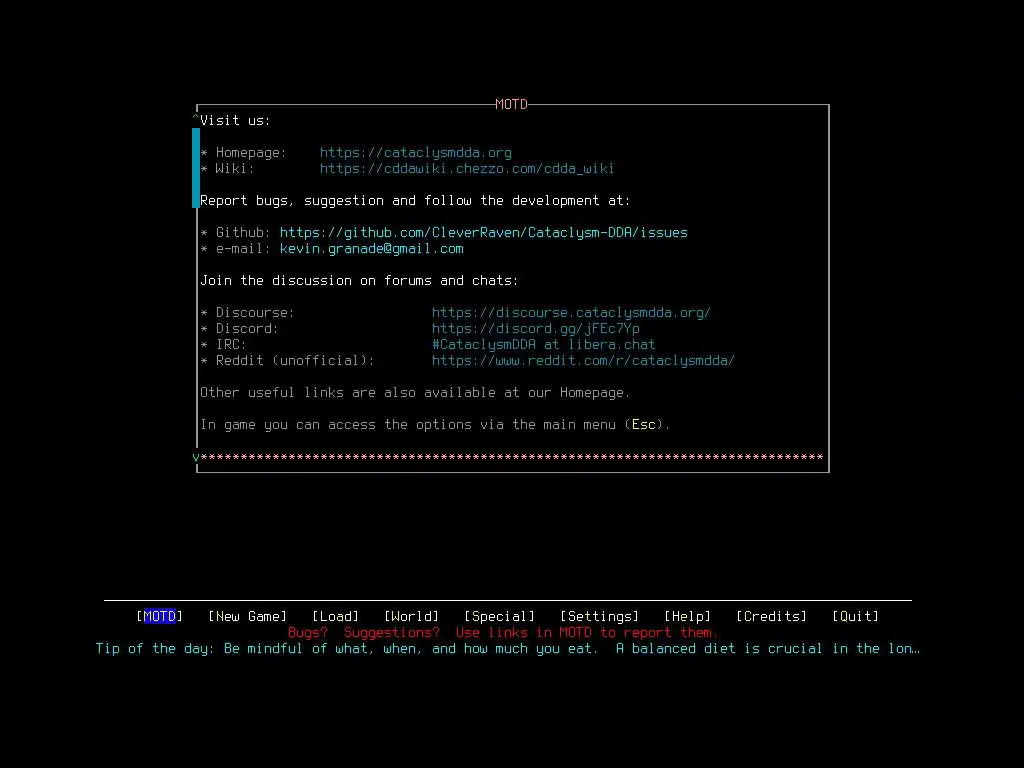Open the New Game menu
This screenshot has height=768, width=1024.
point(248,616)
